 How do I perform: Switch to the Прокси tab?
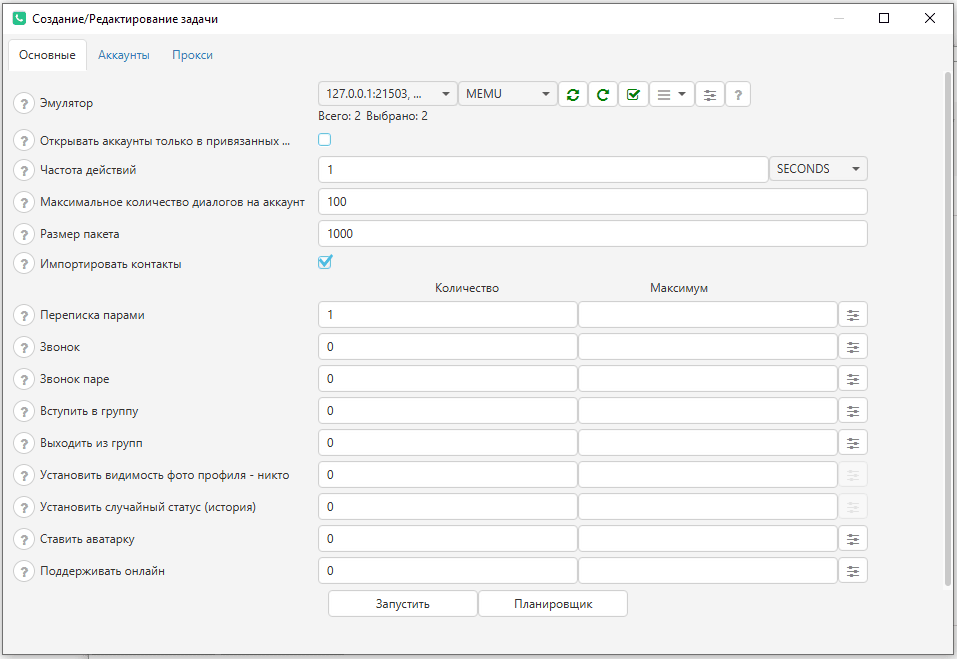(x=192, y=55)
